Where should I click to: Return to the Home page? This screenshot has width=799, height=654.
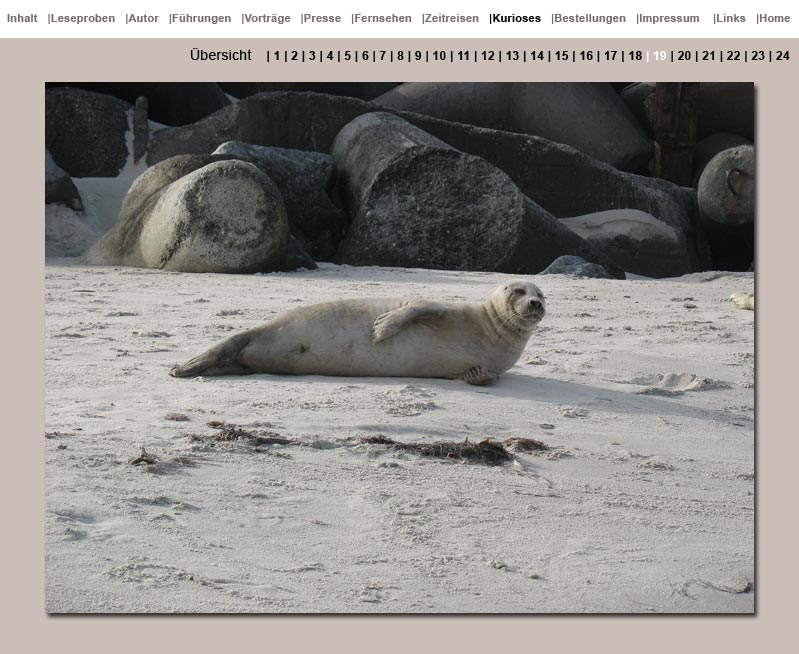point(775,18)
